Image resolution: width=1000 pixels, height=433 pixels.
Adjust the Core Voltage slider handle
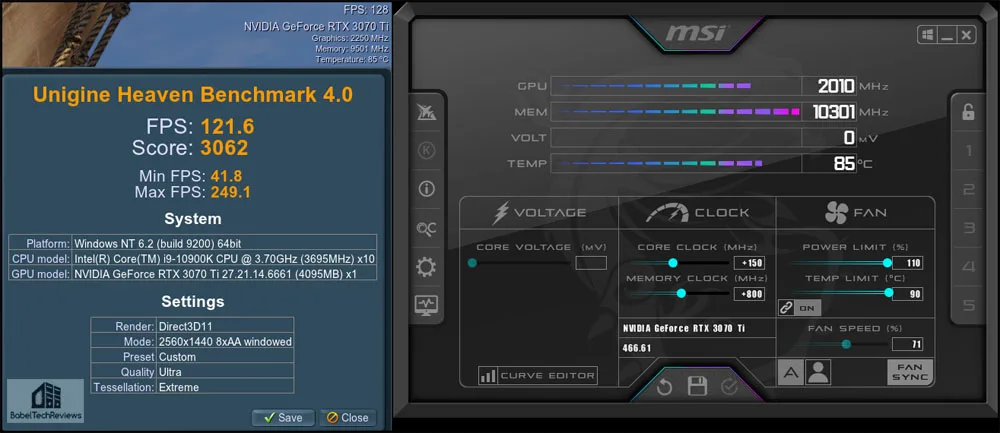point(472,263)
